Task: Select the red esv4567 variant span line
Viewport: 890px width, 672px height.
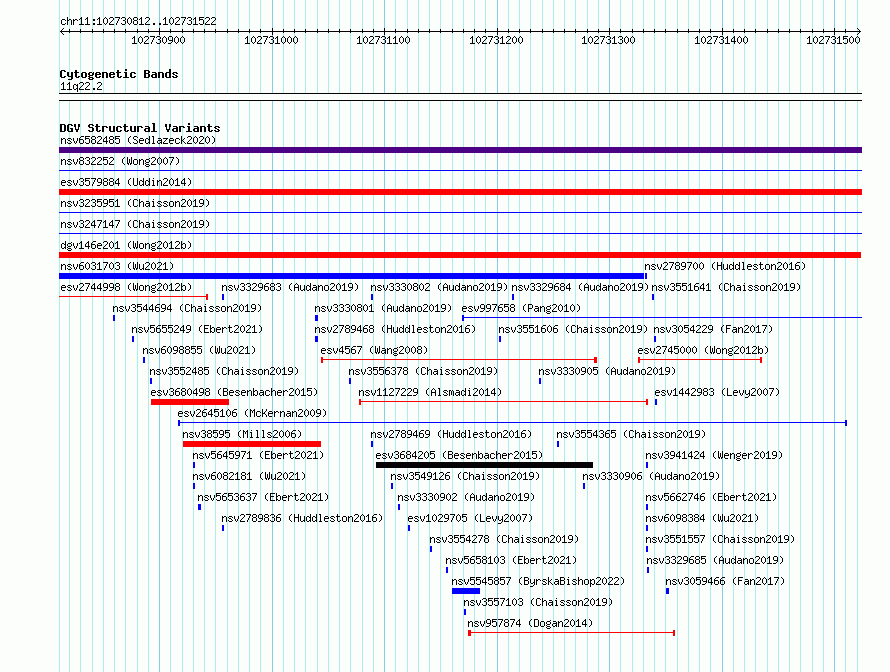Action: tap(459, 360)
